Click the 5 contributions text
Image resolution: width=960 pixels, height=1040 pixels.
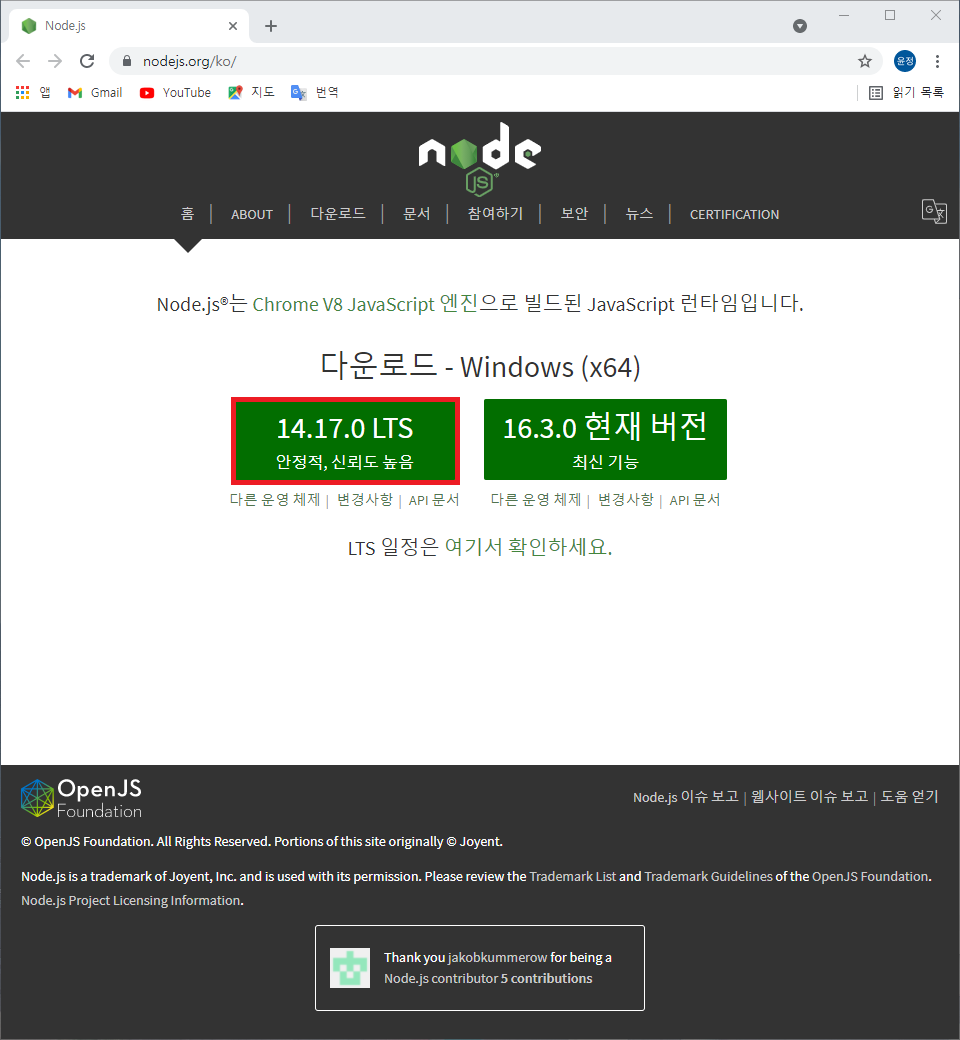click(546, 978)
